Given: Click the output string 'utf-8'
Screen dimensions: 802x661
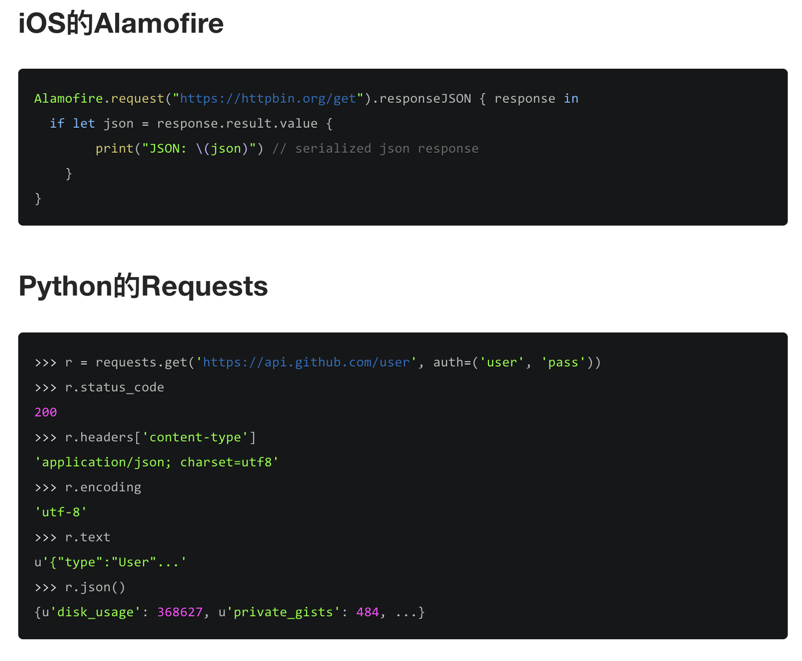Looking at the screenshot, I should pos(60,512).
